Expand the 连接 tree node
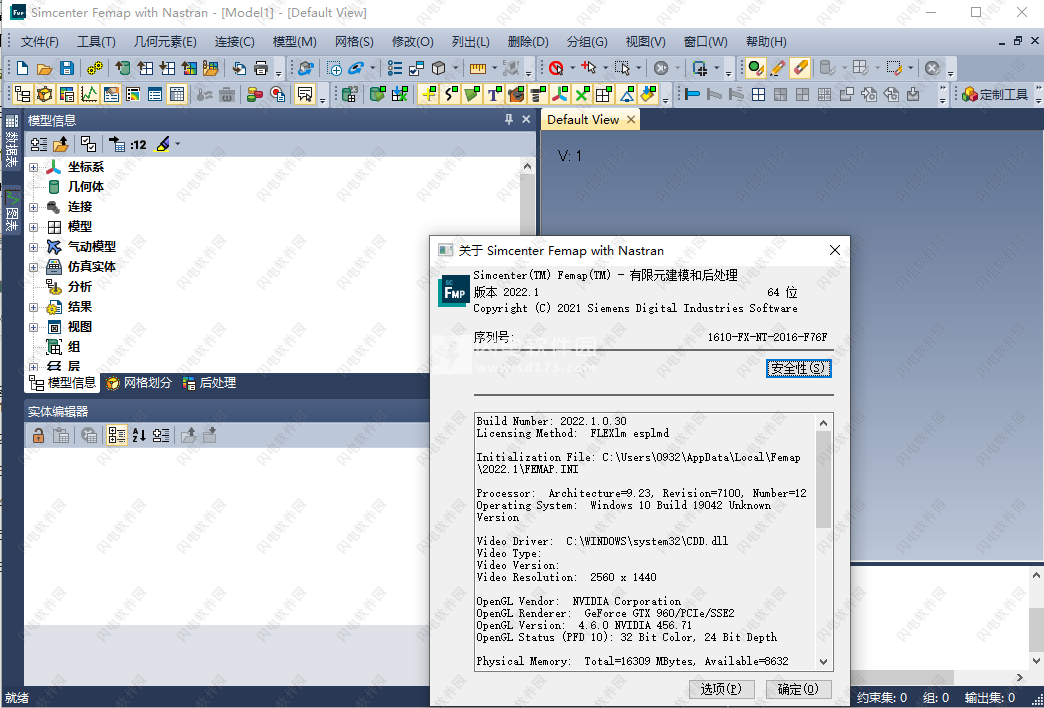 33,207
